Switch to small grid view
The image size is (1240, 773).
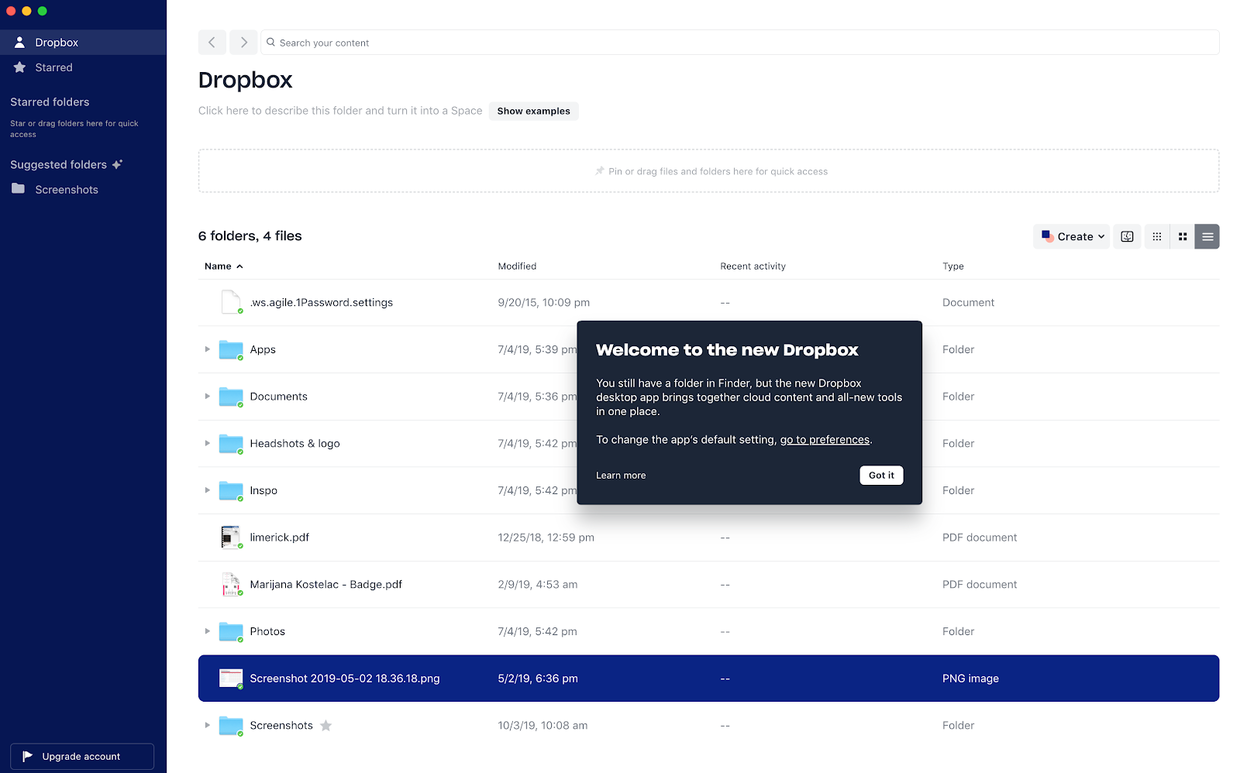(1157, 237)
